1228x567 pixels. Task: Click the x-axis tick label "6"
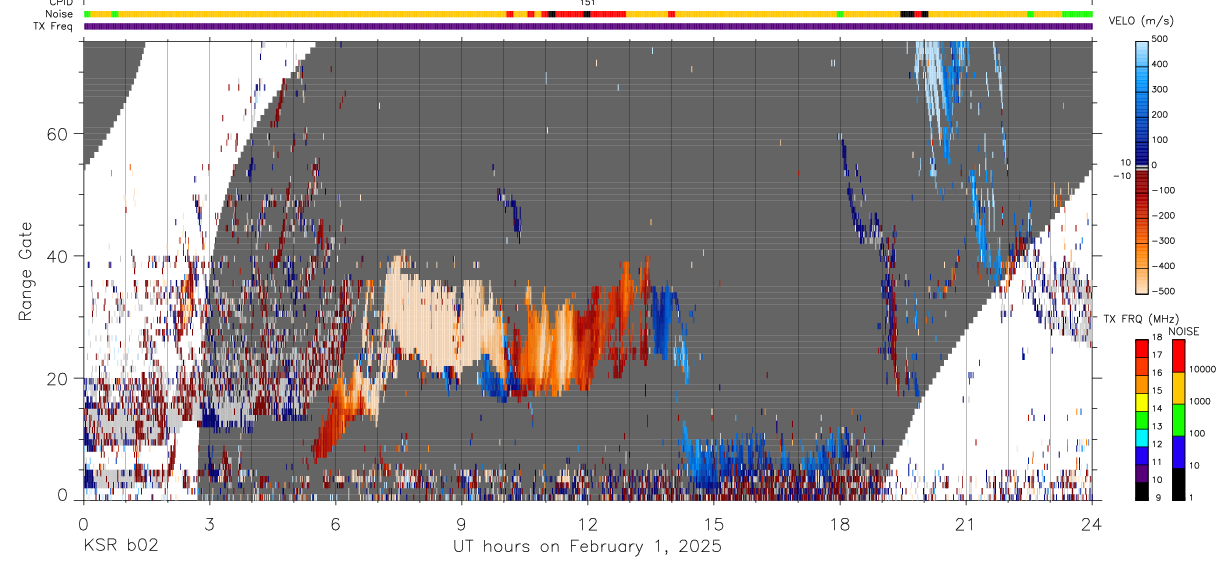click(x=335, y=523)
